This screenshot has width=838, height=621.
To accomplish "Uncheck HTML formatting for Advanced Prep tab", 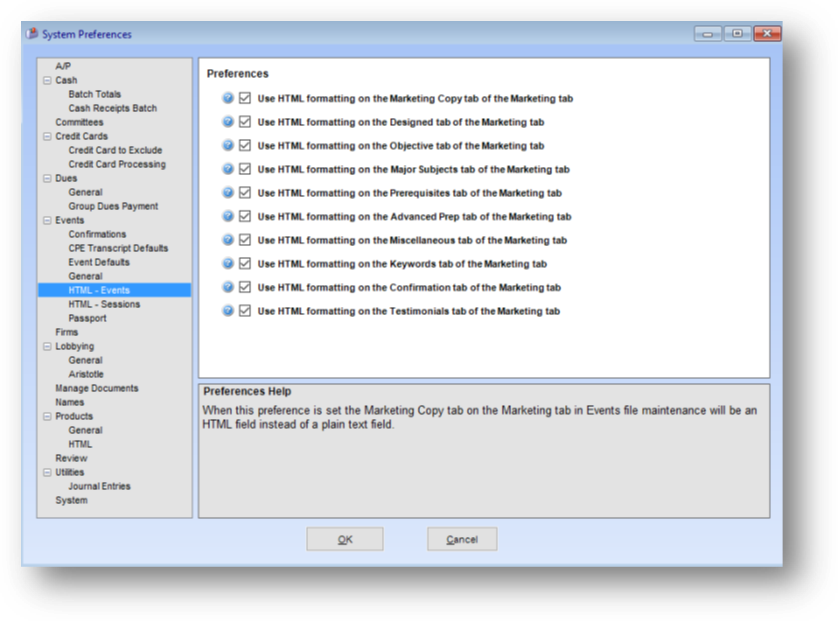I will pyautogui.click(x=245, y=216).
